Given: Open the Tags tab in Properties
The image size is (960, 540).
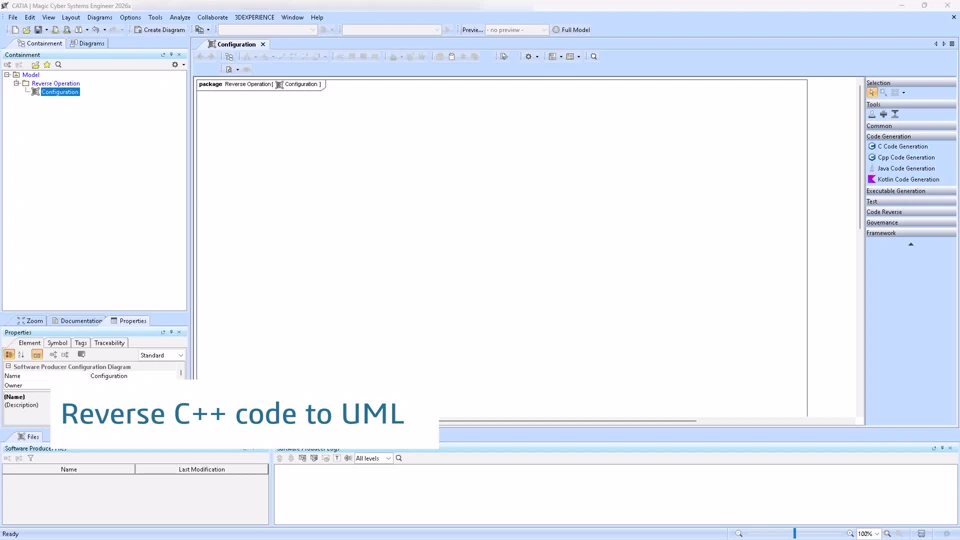Looking at the screenshot, I should point(80,343).
